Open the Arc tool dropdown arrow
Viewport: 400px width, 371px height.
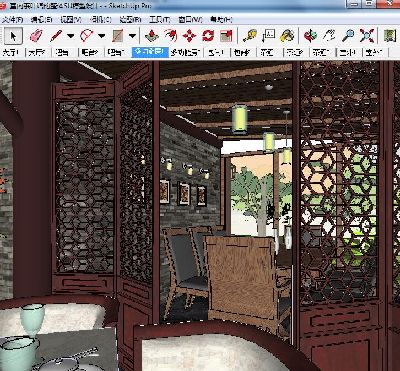102,36
